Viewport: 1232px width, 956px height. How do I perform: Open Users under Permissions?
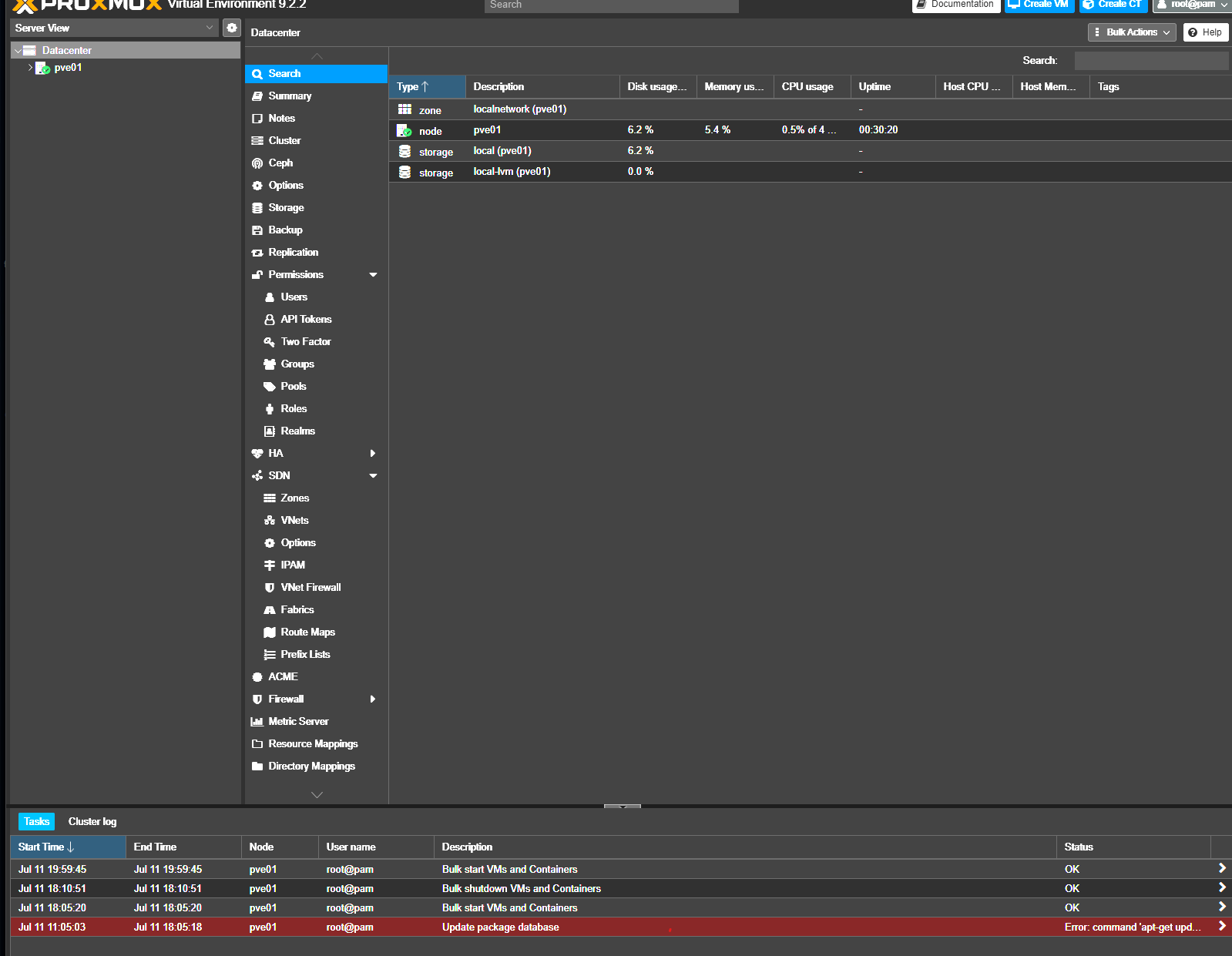coord(316,297)
